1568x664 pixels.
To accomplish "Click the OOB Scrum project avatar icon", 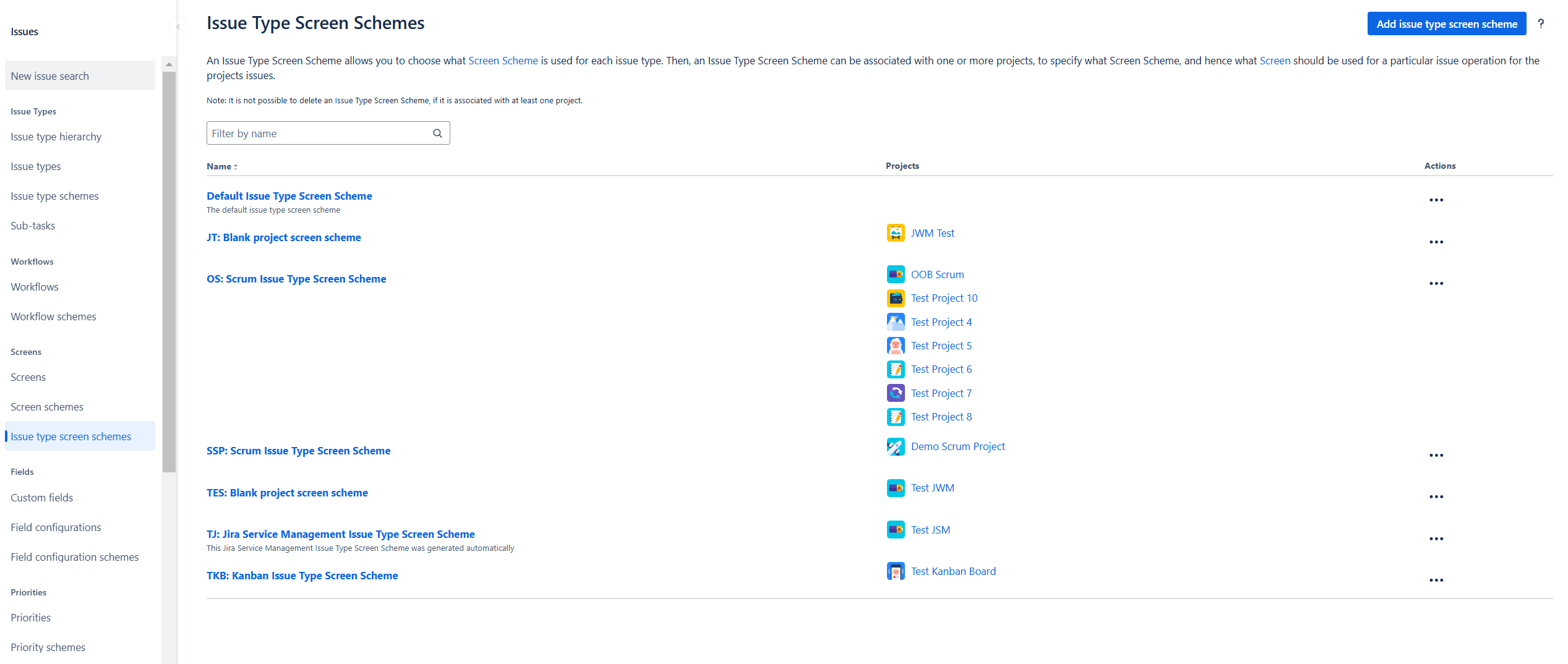I will click(896, 274).
